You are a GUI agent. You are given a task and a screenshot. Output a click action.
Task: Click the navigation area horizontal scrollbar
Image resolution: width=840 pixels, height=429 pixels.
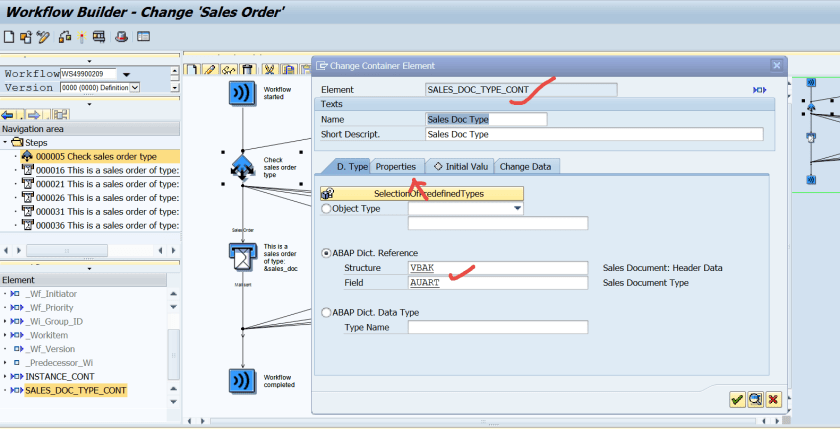click(66, 250)
